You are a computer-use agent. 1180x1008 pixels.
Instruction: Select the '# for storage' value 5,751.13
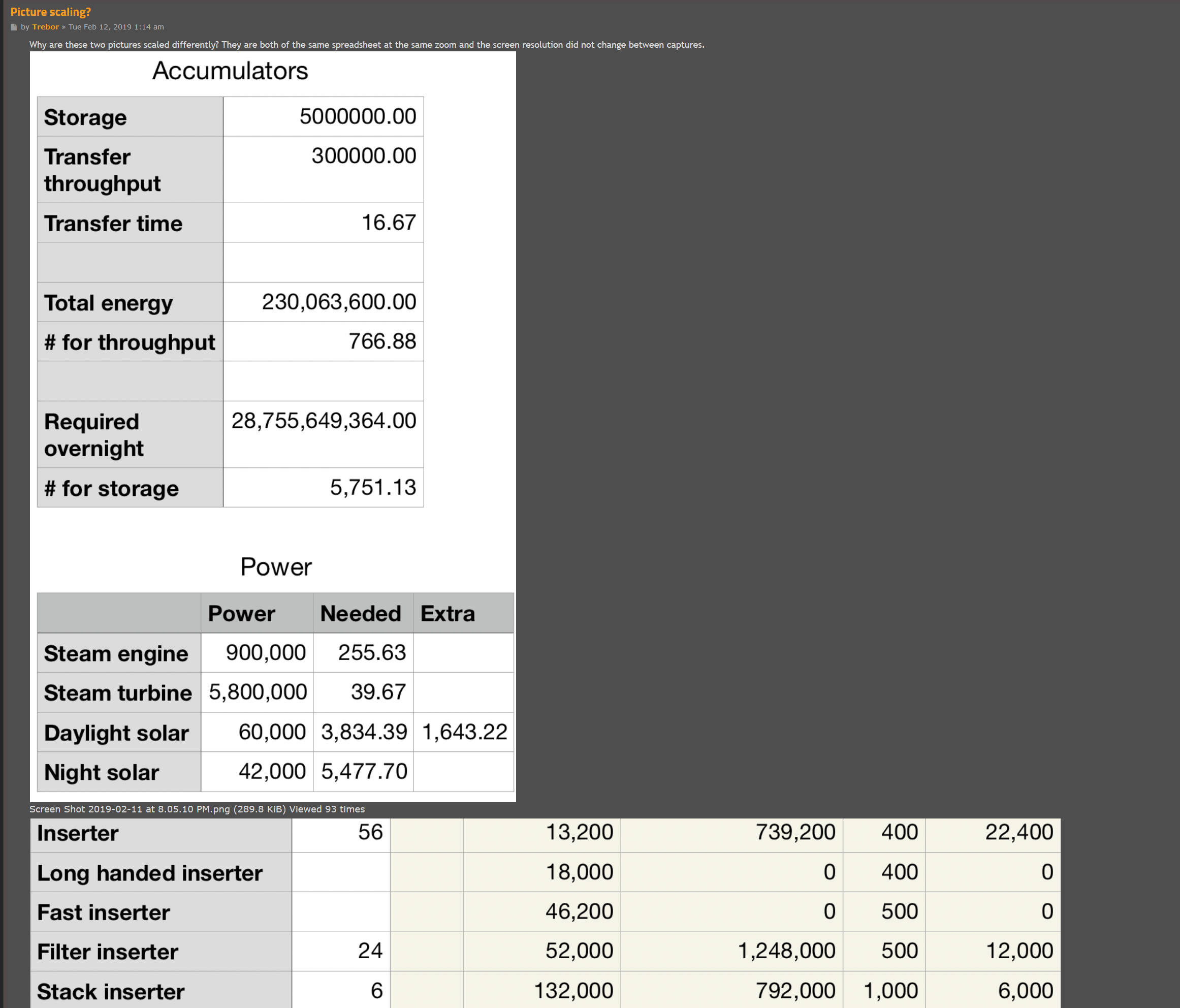[373, 487]
